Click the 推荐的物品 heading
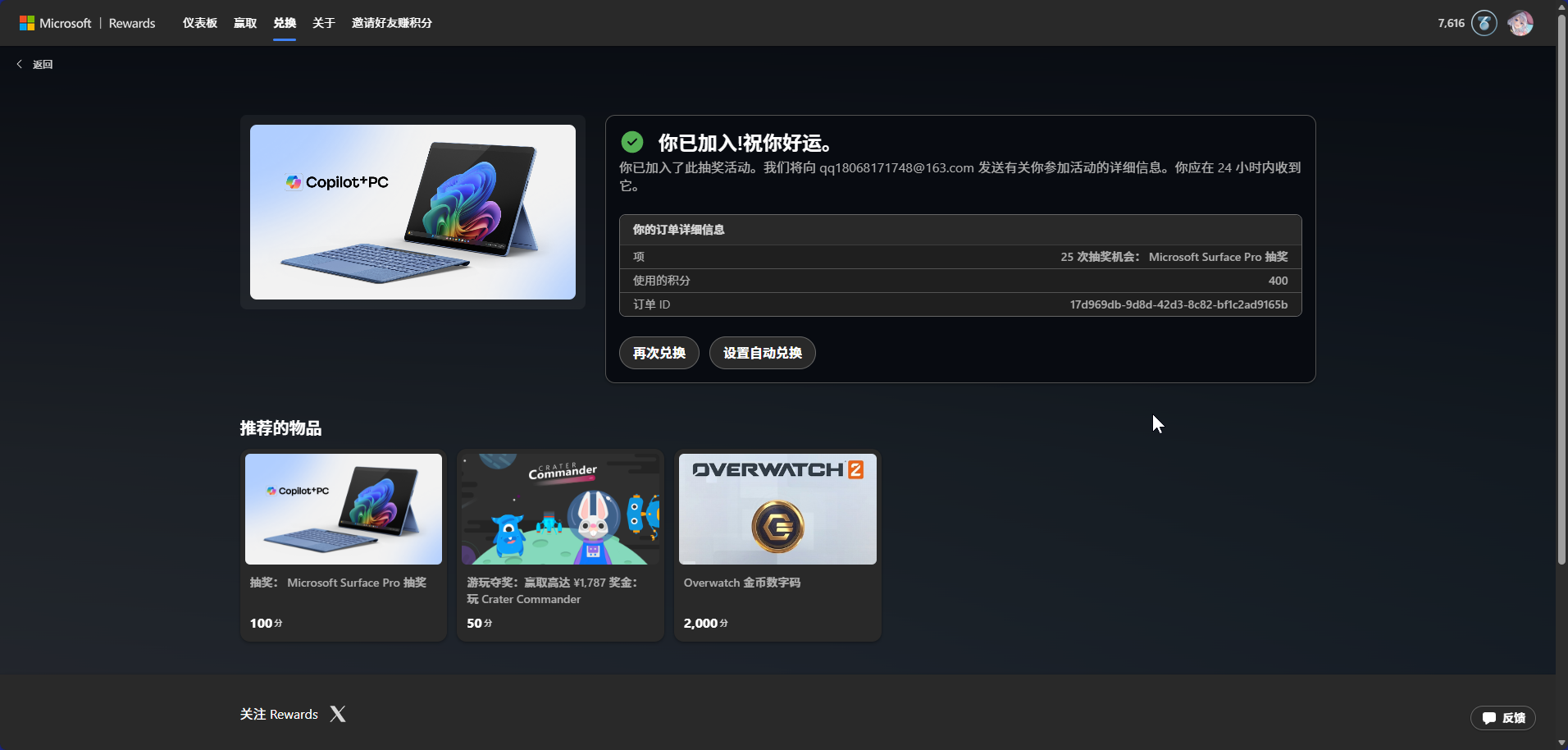Image resolution: width=1568 pixels, height=750 pixels. point(280,428)
